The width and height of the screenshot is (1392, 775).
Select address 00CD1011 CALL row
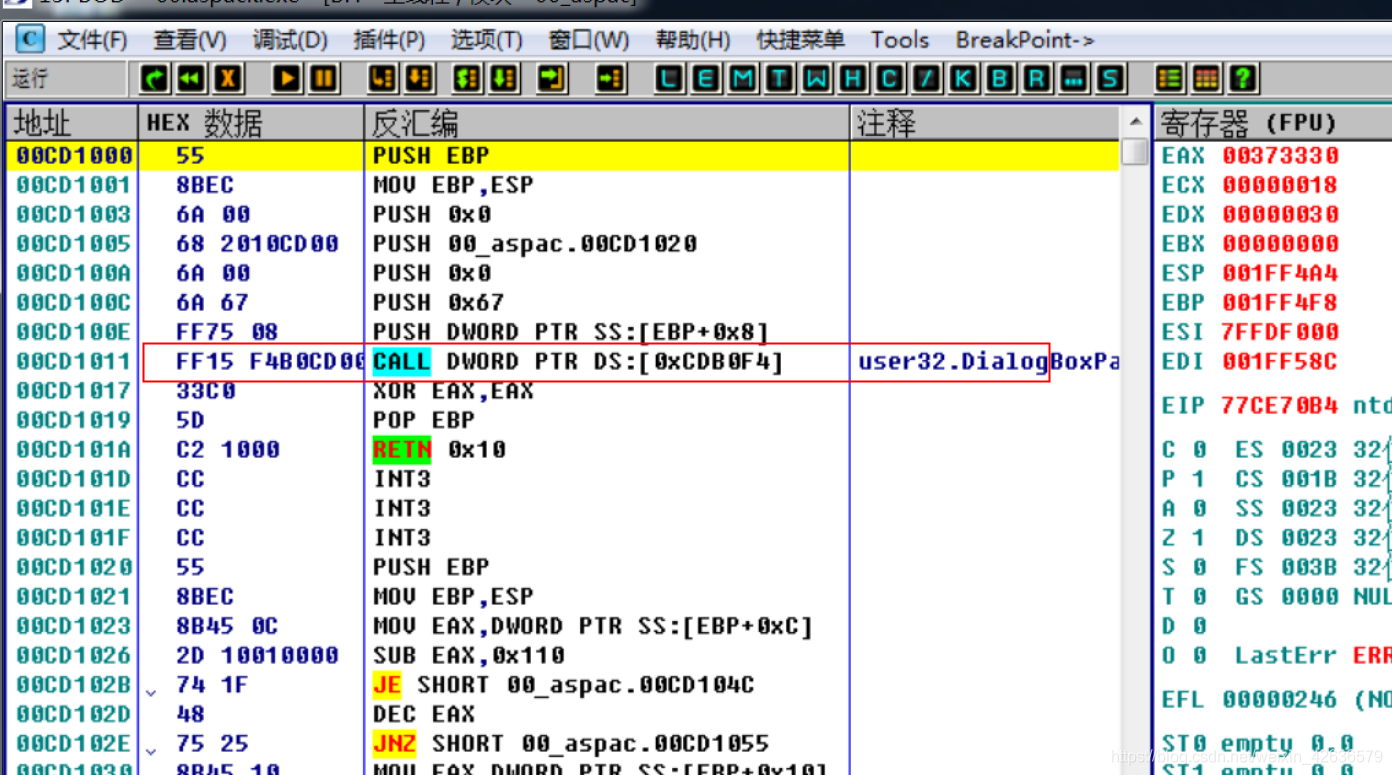[563, 361]
